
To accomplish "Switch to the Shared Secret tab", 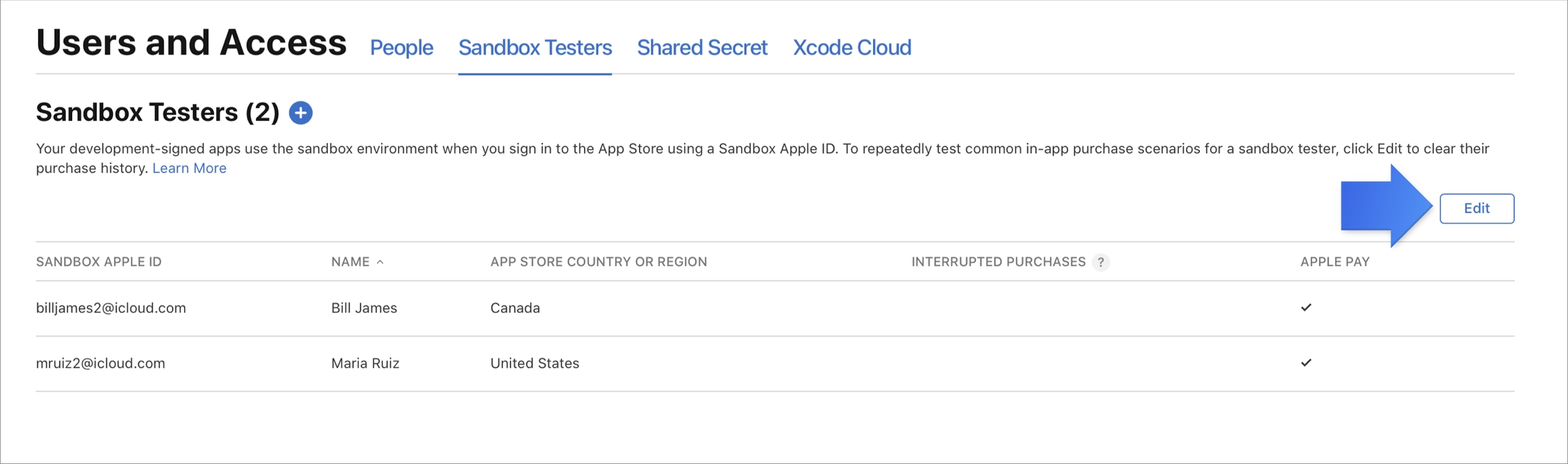I will pos(702,48).
